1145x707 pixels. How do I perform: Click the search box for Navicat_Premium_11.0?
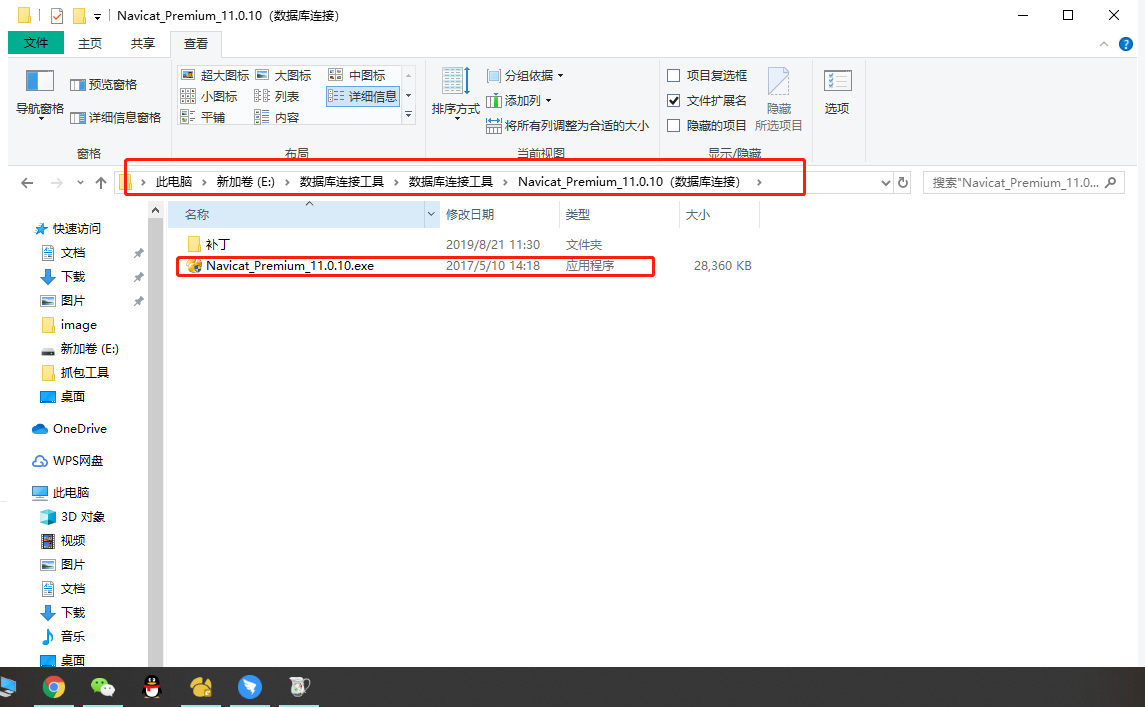tap(1023, 183)
